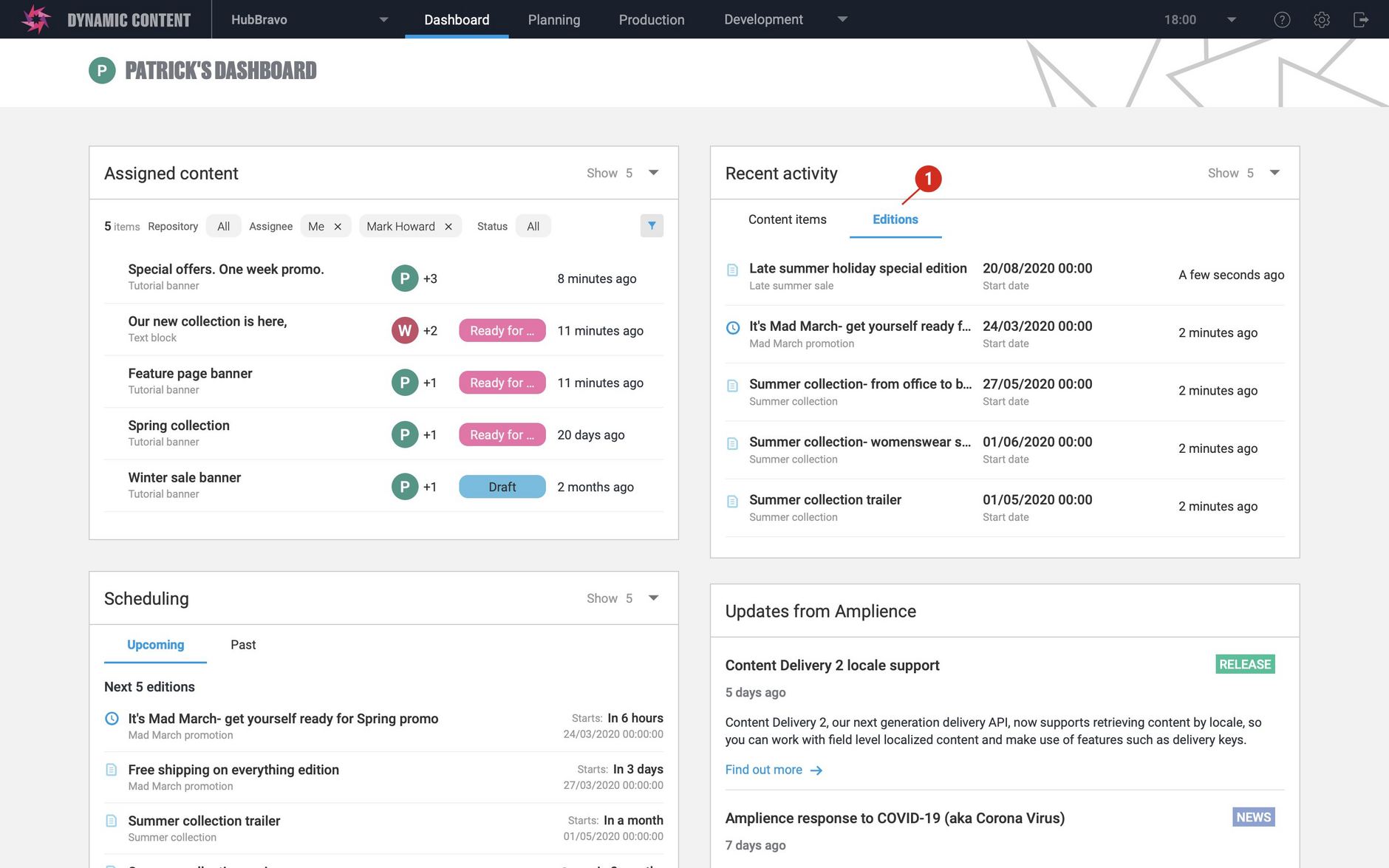
Task: Click the Draft status on Winter sale banner
Action: (502, 487)
